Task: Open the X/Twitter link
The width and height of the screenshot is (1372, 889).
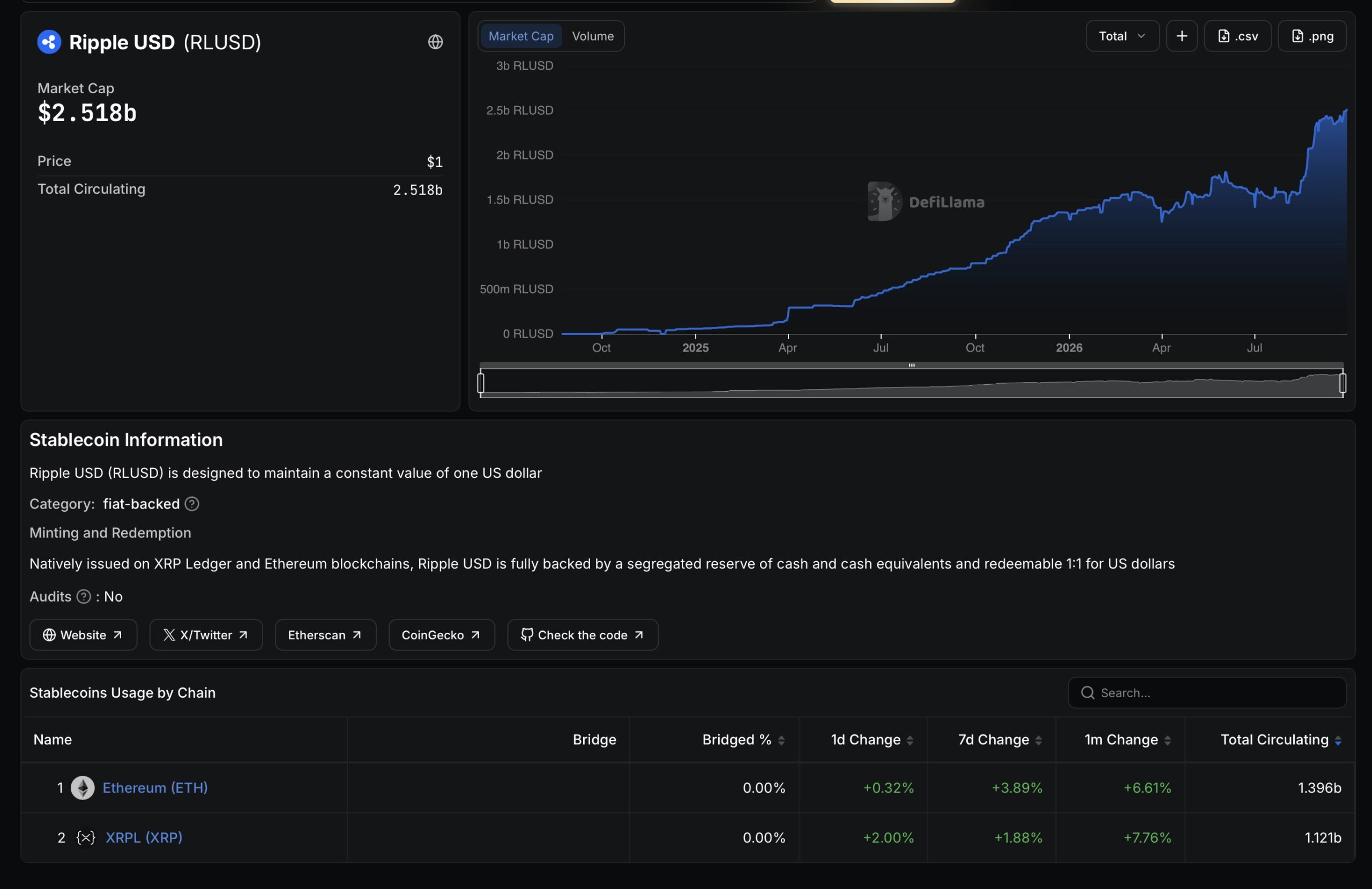Action: point(206,635)
